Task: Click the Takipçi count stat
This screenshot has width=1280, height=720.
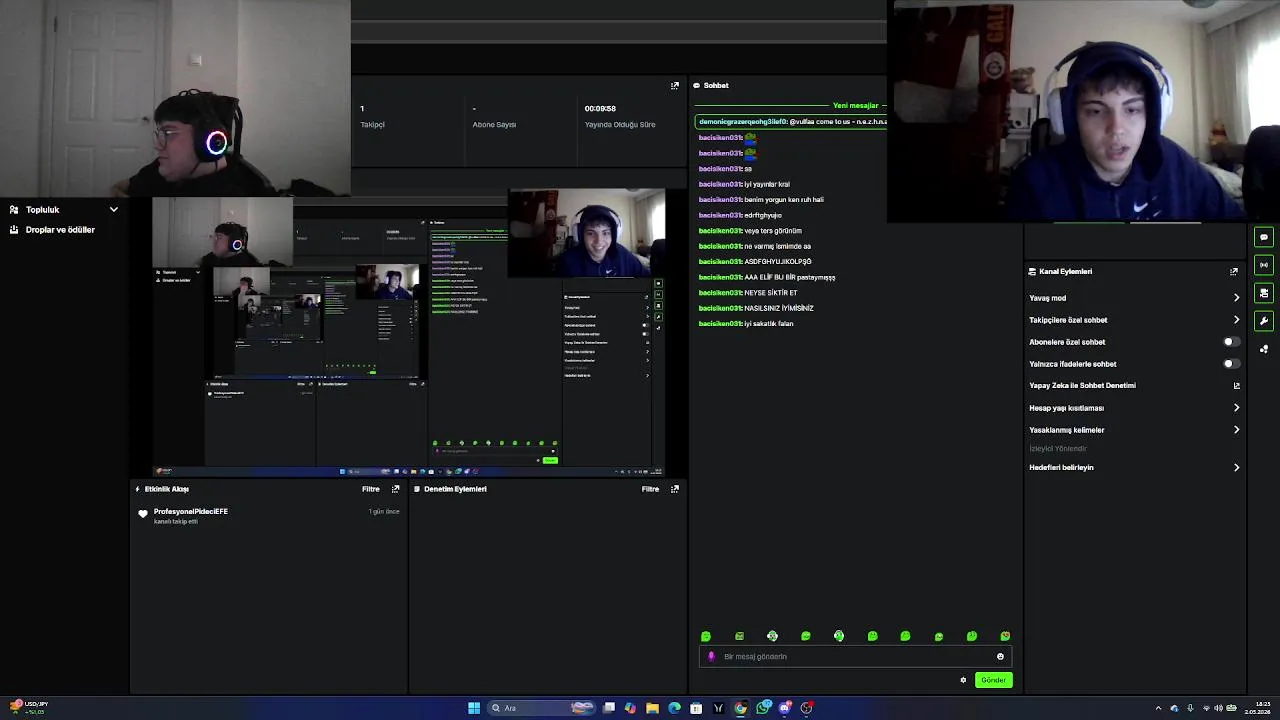Action: pyautogui.click(x=373, y=116)
